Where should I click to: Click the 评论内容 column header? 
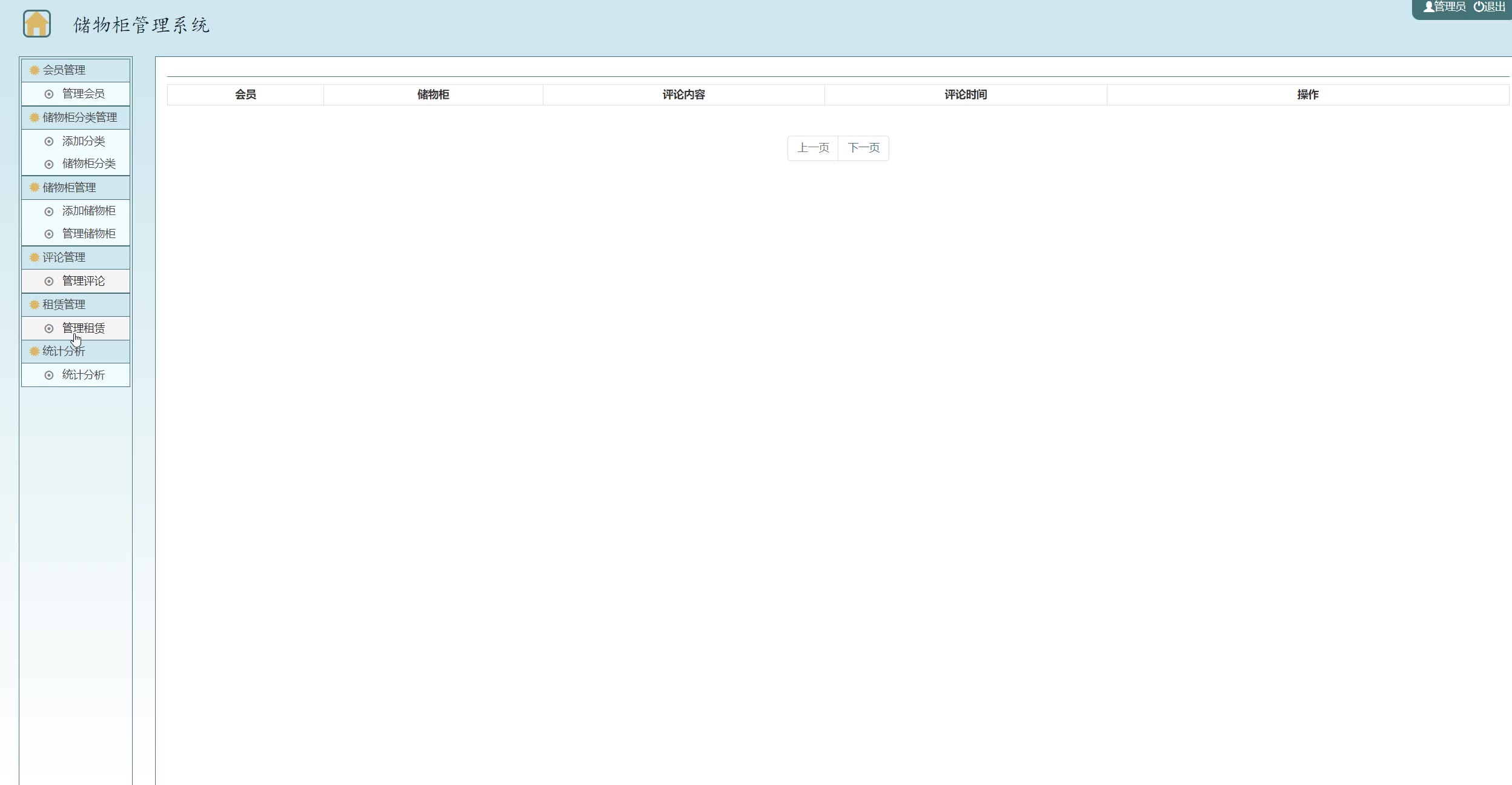point(683,94)
